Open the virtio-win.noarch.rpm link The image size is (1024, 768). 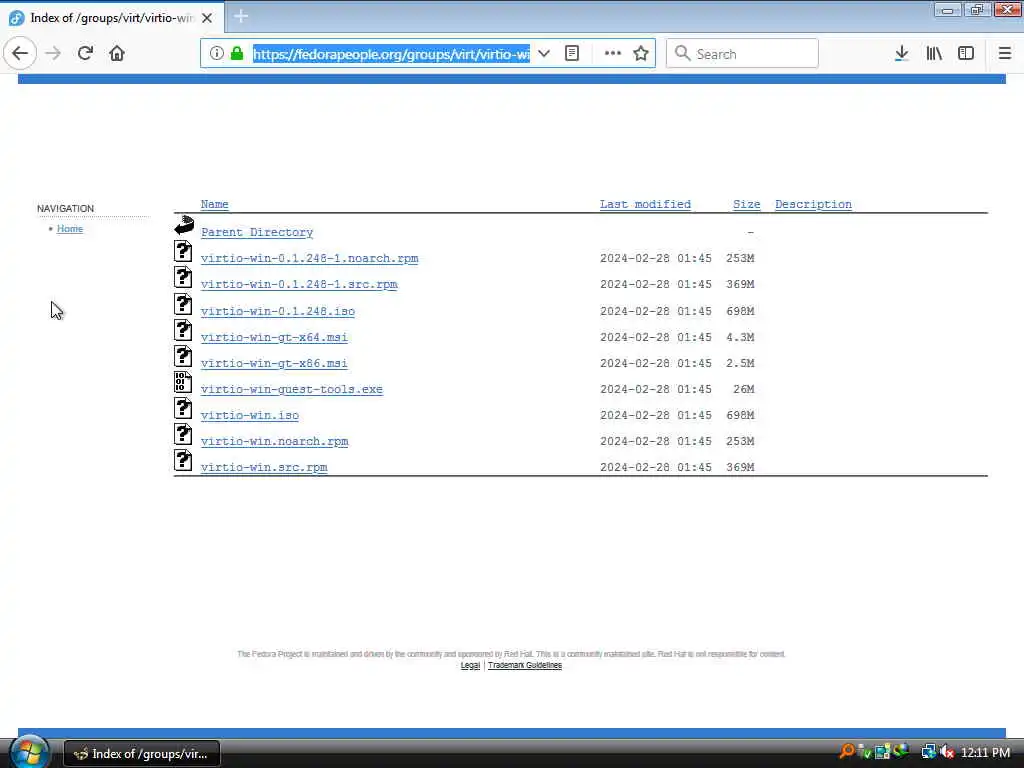[274, 441]
